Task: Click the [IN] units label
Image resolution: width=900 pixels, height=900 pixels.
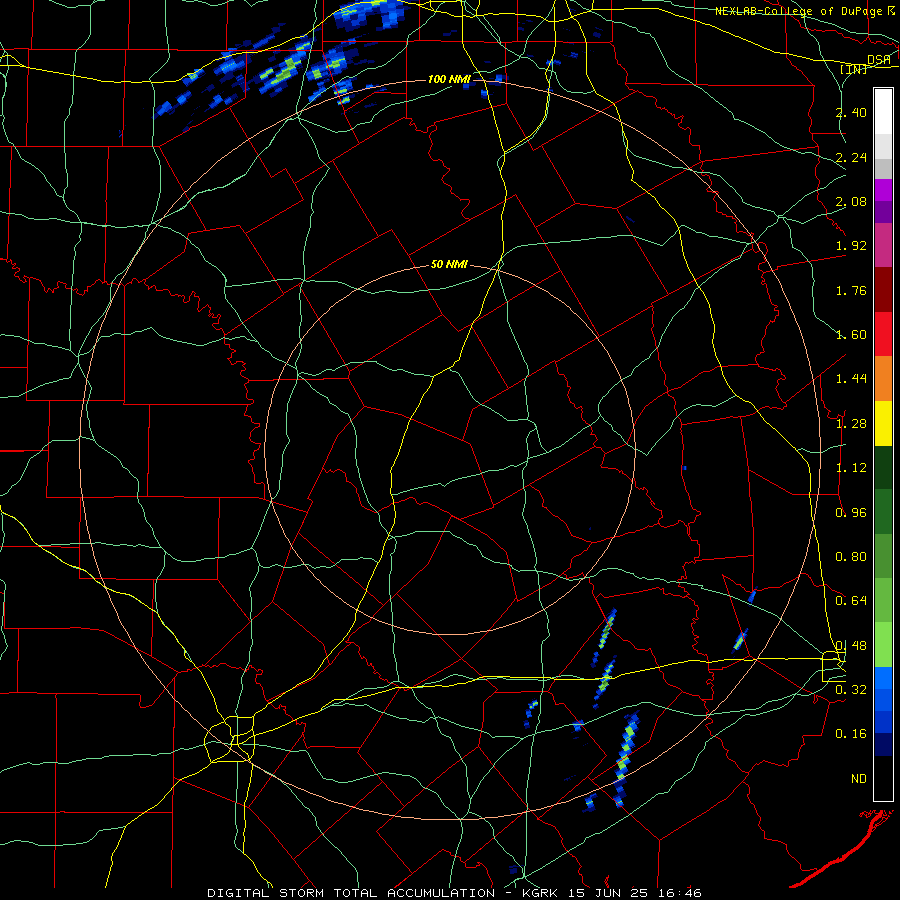Action: click(x=854, y=70)
